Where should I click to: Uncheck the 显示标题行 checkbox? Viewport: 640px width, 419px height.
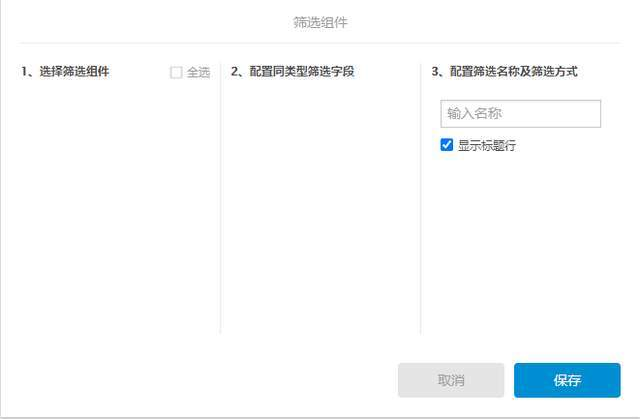click(447, 144)
